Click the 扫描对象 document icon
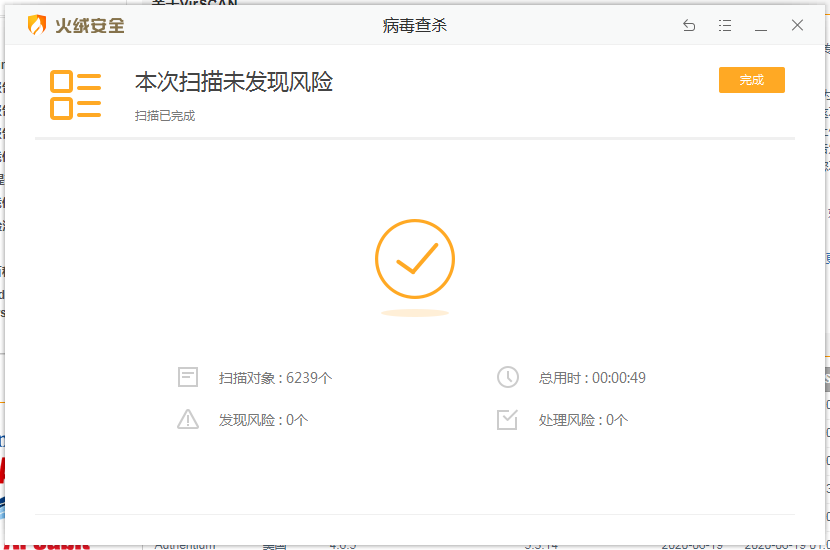This screenshot has height=550, width=830. click(188, 377)
